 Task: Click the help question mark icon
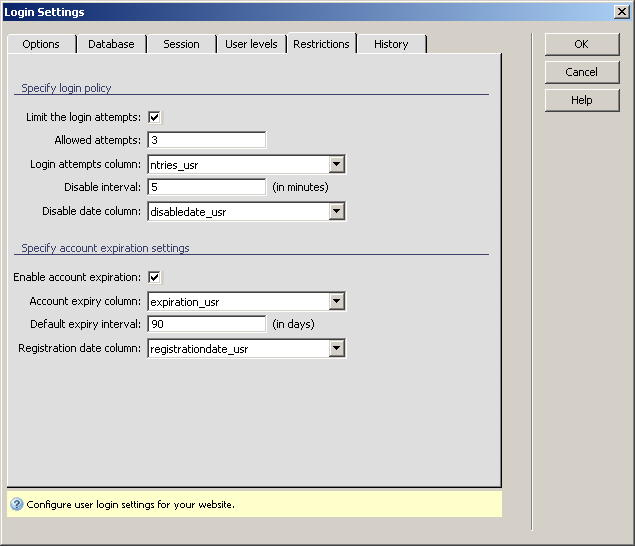(x=16, y=504)
